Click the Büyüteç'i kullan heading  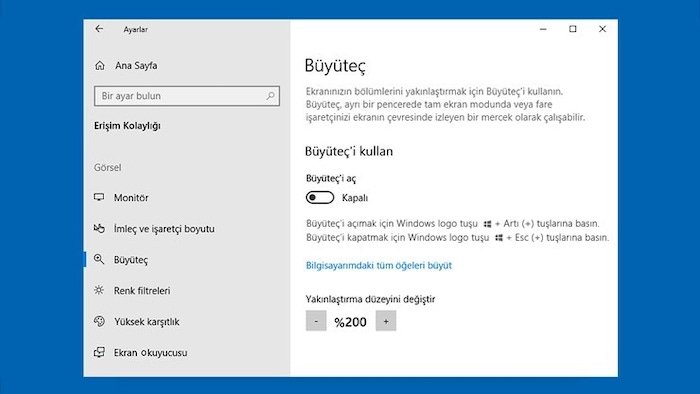[349, 151]
